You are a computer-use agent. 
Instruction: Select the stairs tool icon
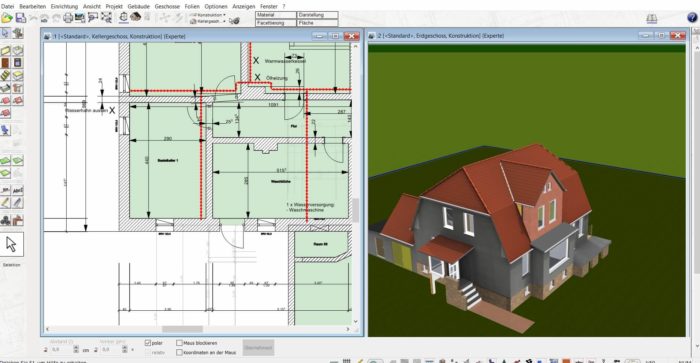5,75
